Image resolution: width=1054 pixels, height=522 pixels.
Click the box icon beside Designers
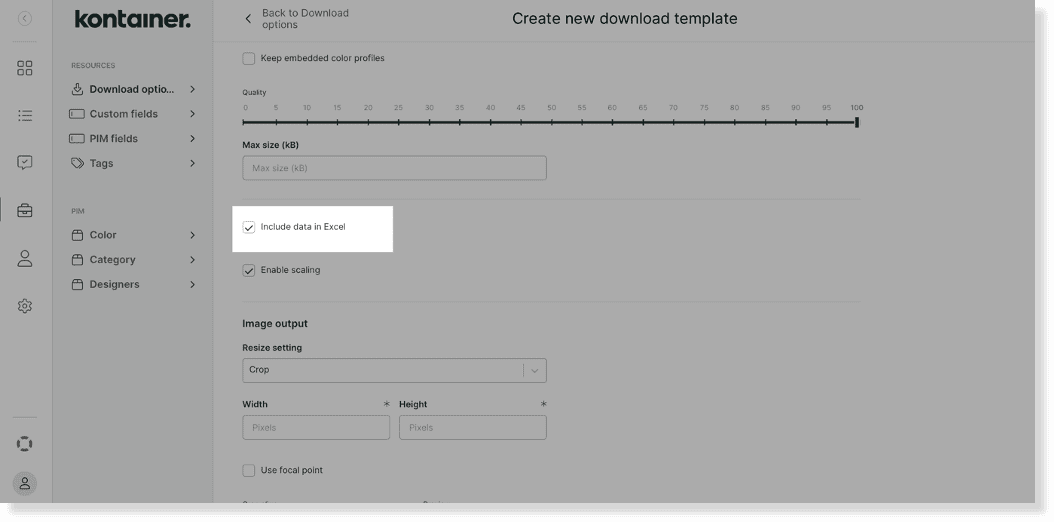tap(77, 284)
